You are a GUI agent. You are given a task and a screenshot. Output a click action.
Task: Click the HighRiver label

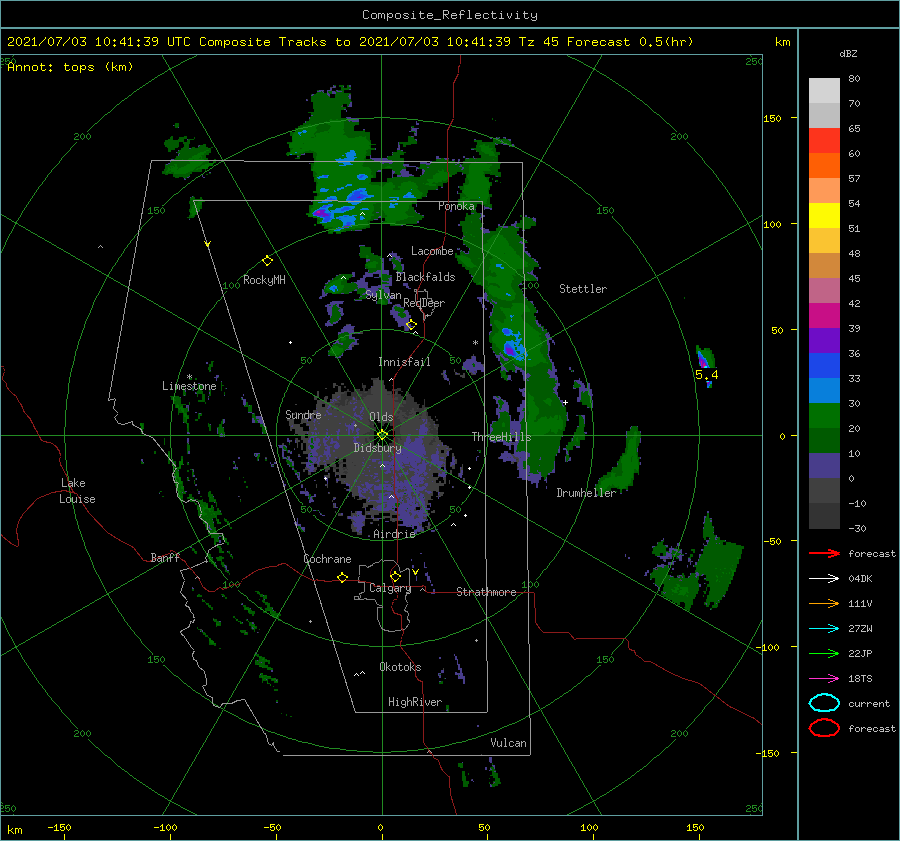415,702
